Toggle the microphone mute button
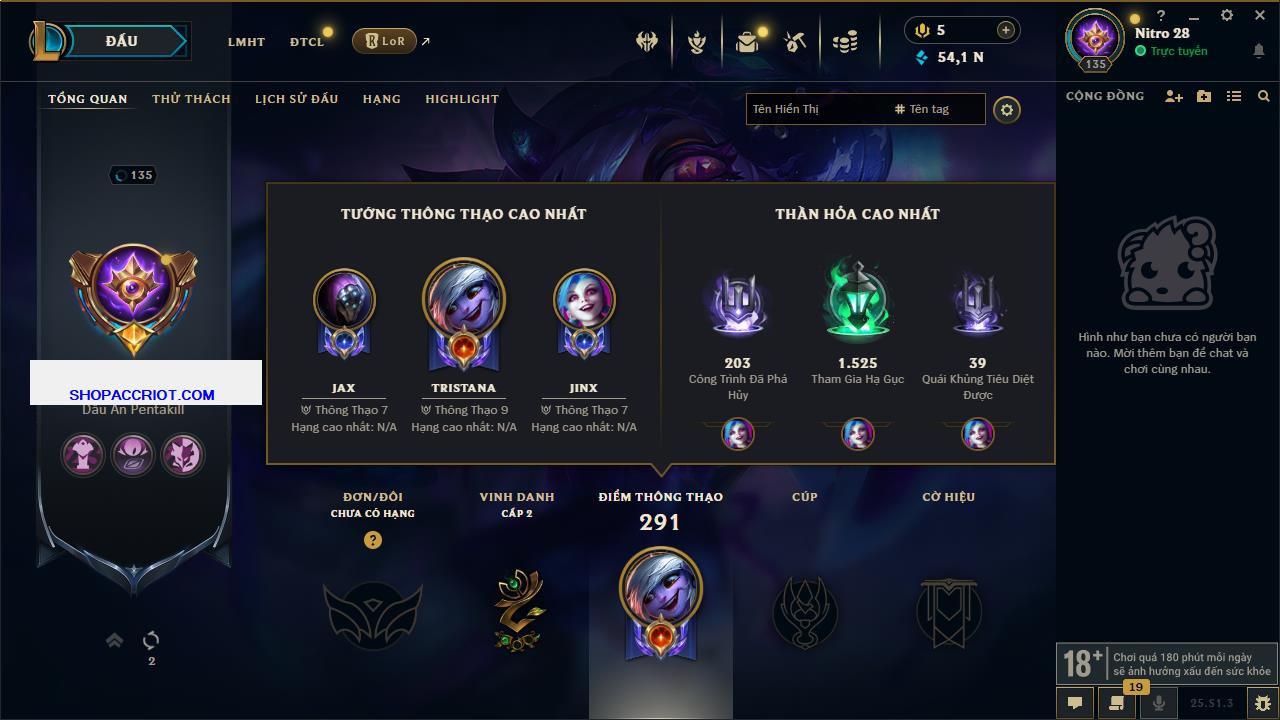The height and width of the screenshot is (720, 1280). 1159,703
